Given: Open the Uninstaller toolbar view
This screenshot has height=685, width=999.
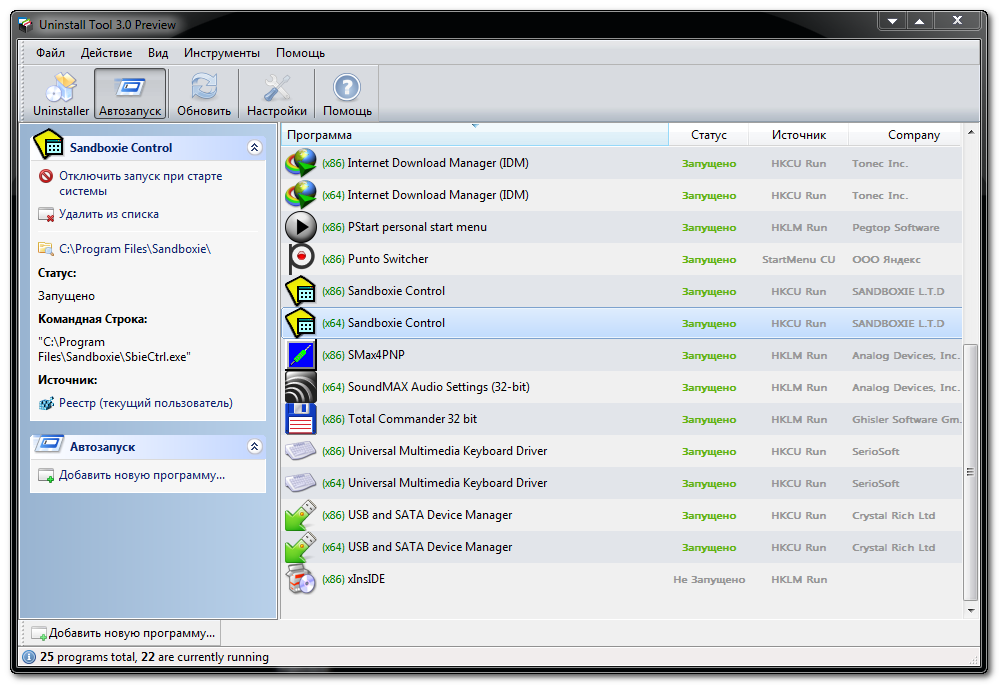Looking at the screenshot, I should click(x=61, y=95).
